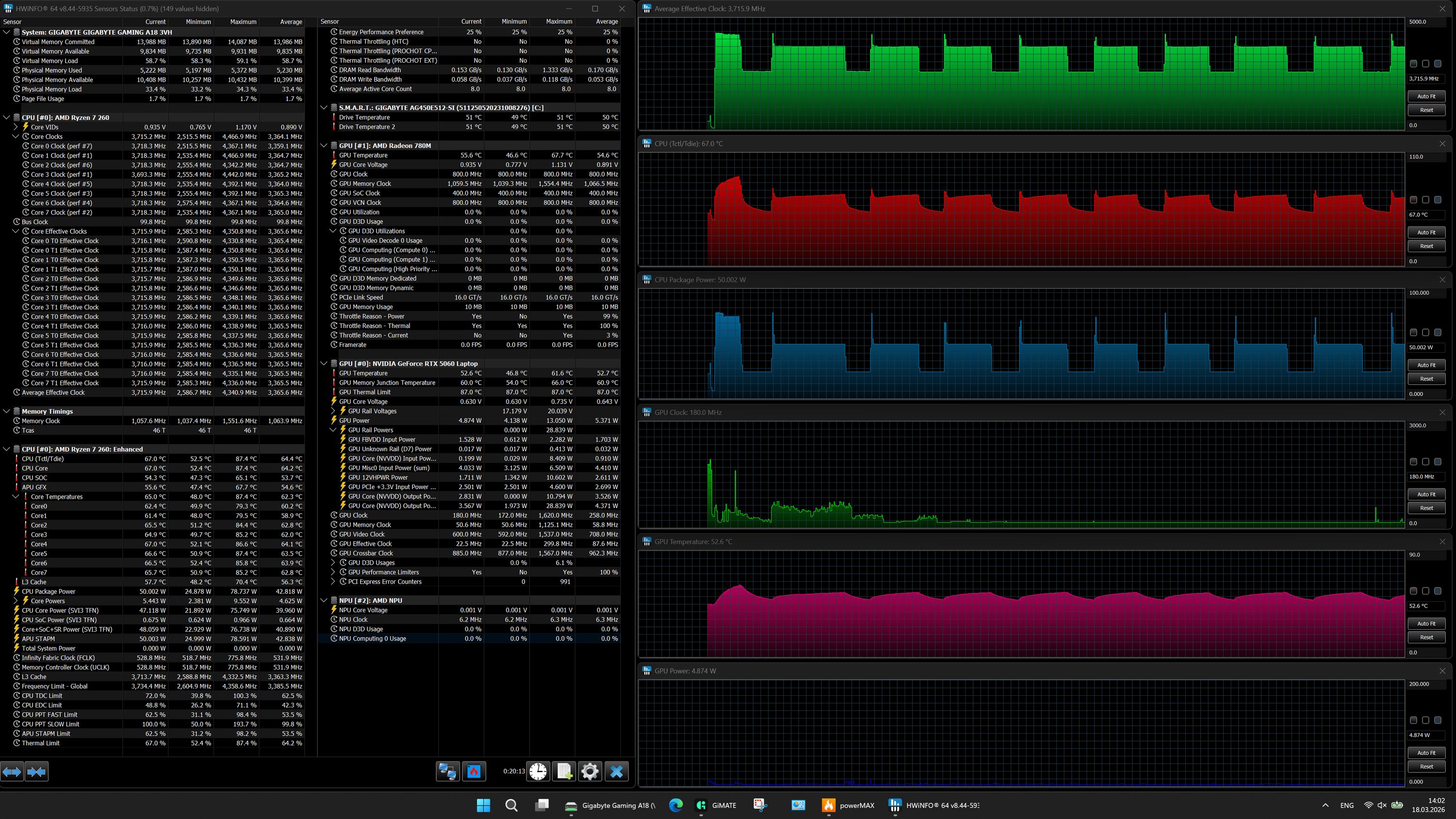Collapse the Memory Timings section
Screen dimensions: 1456x819
[x=7, y=411]
